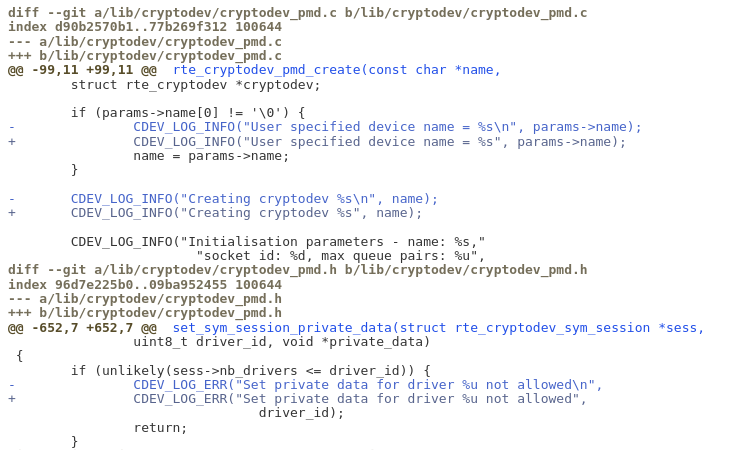Select the added "User specified device name" line

click(x=379, y=142)
